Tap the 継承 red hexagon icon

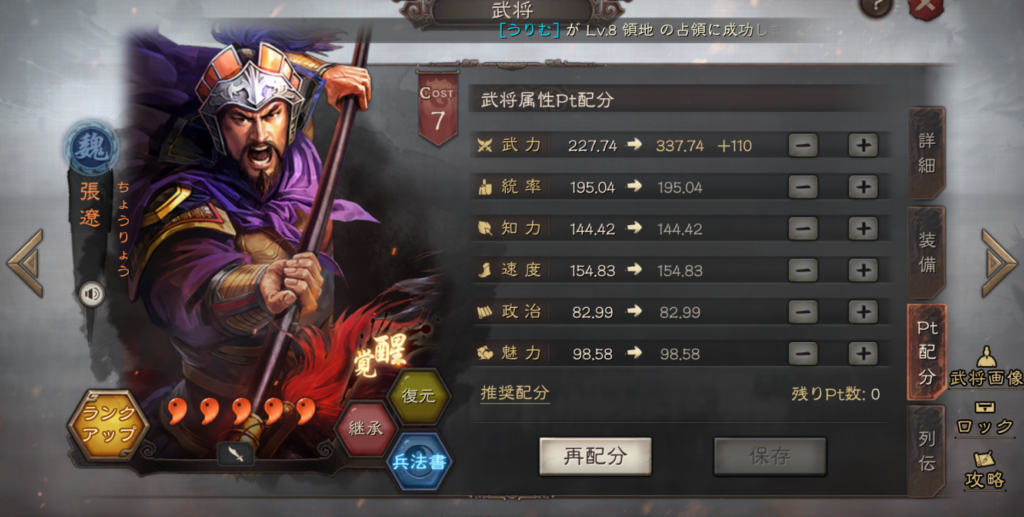tap(366, 429)
